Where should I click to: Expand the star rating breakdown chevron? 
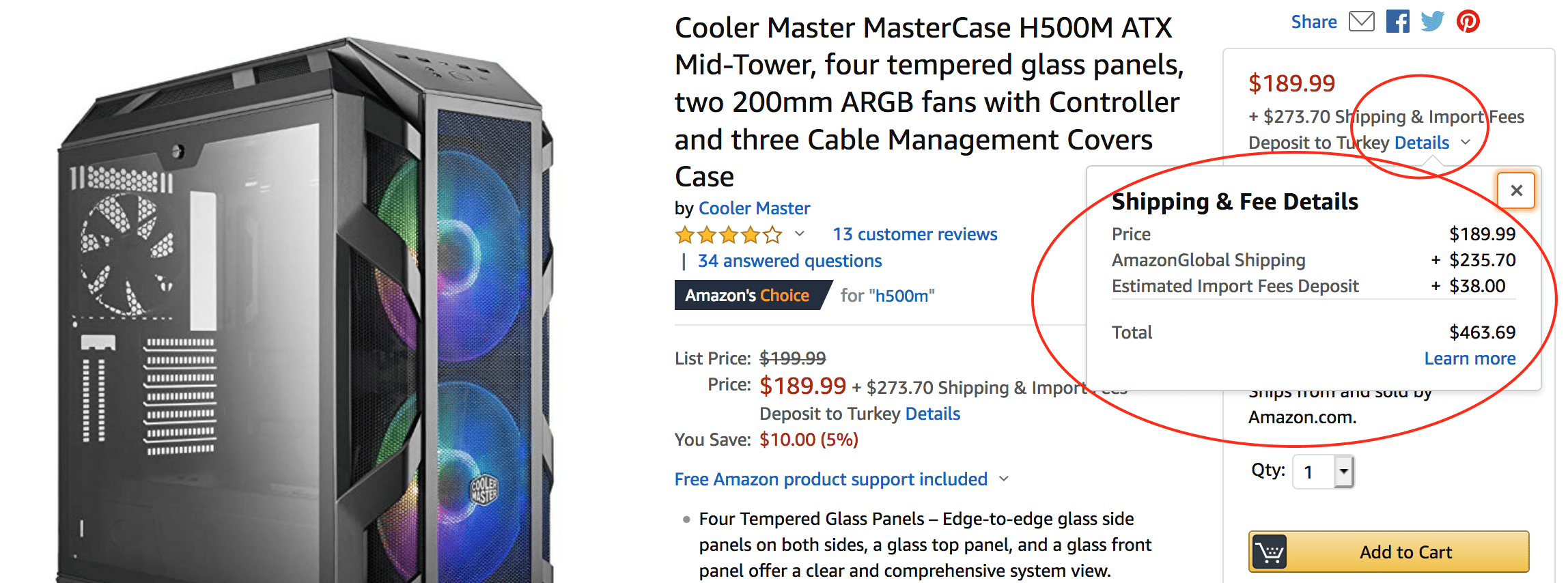800,234
